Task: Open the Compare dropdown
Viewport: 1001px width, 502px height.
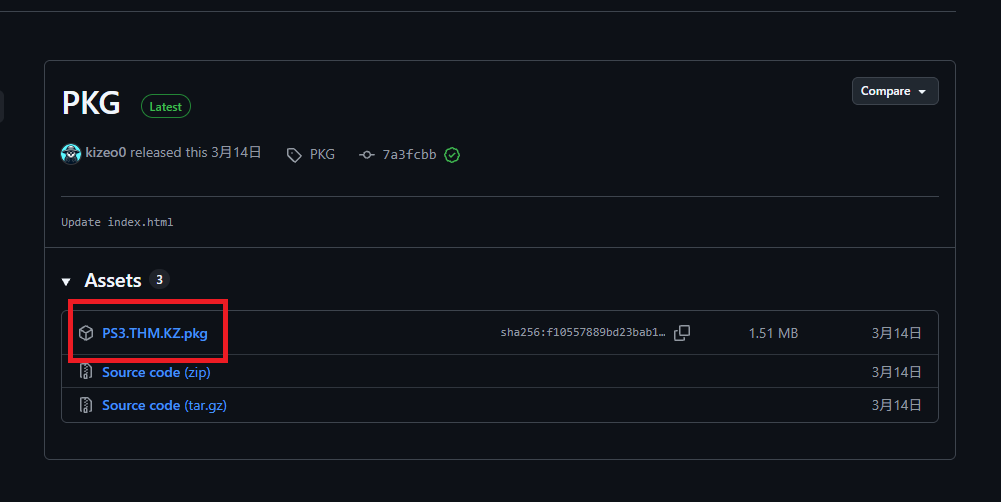Action: click(x=895, y=91)
